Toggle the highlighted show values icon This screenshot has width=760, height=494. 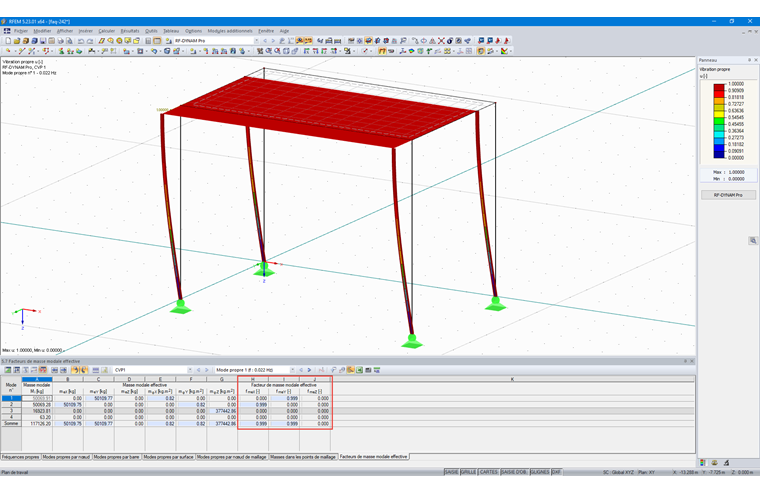tap(308, 41)
